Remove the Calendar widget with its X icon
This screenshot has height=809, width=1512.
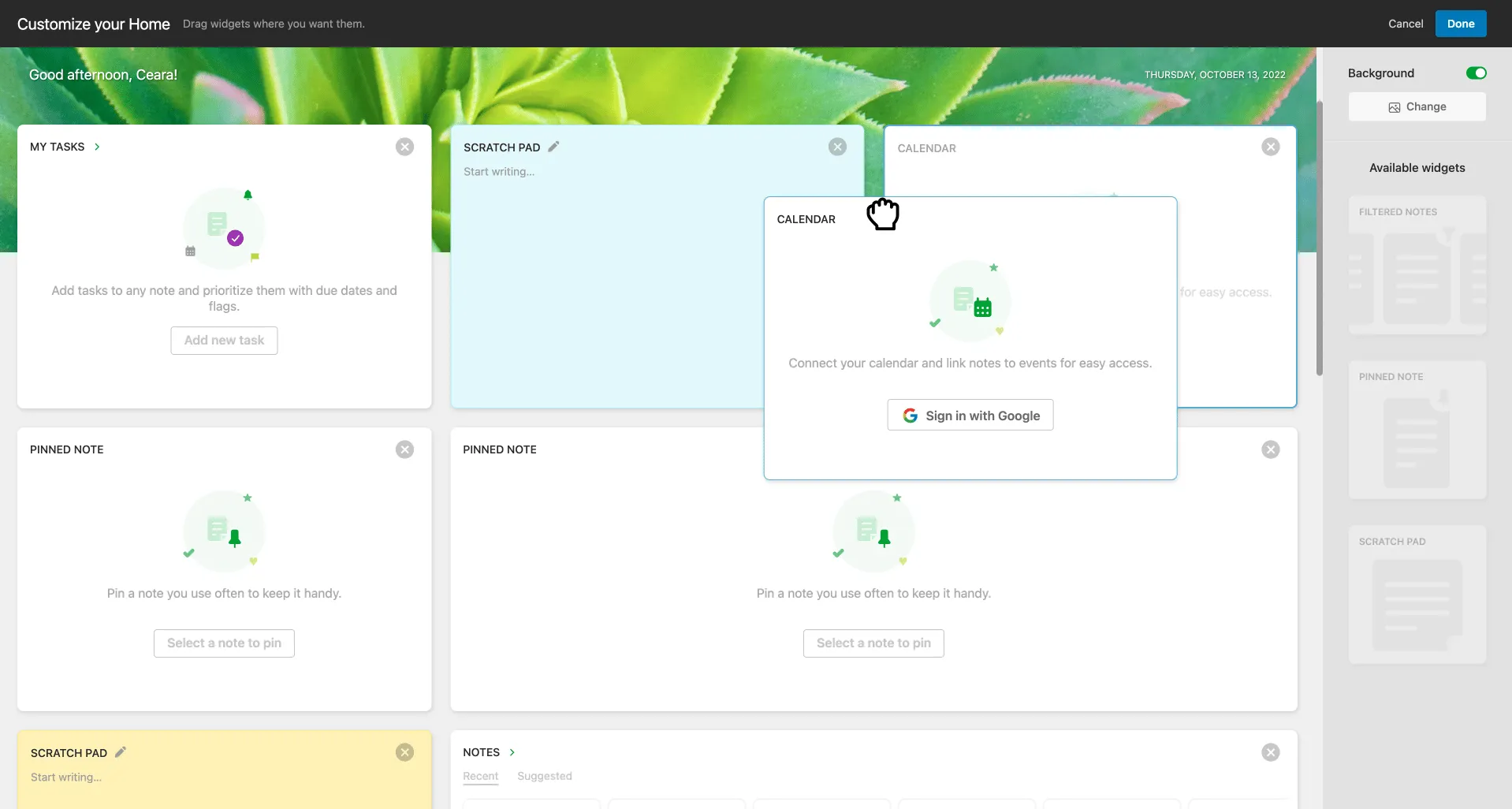click(1270, 146)
